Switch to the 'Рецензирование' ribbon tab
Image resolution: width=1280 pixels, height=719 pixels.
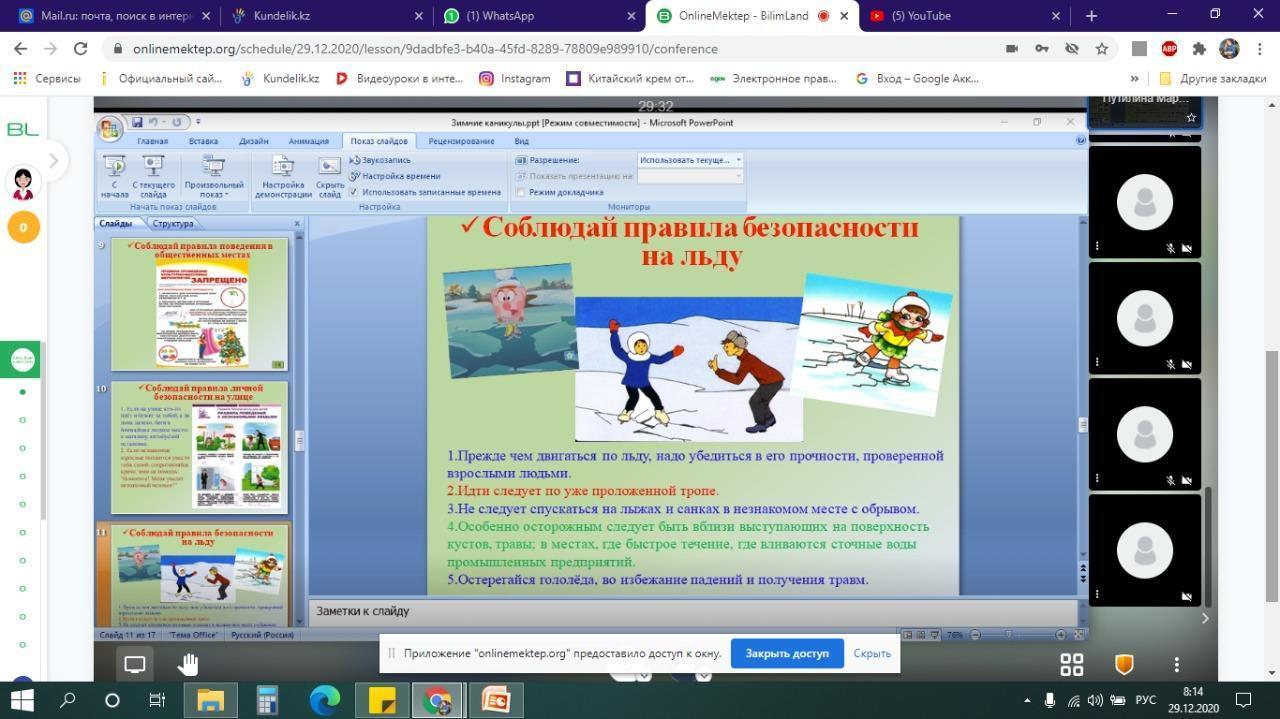(x=461, y=141)
